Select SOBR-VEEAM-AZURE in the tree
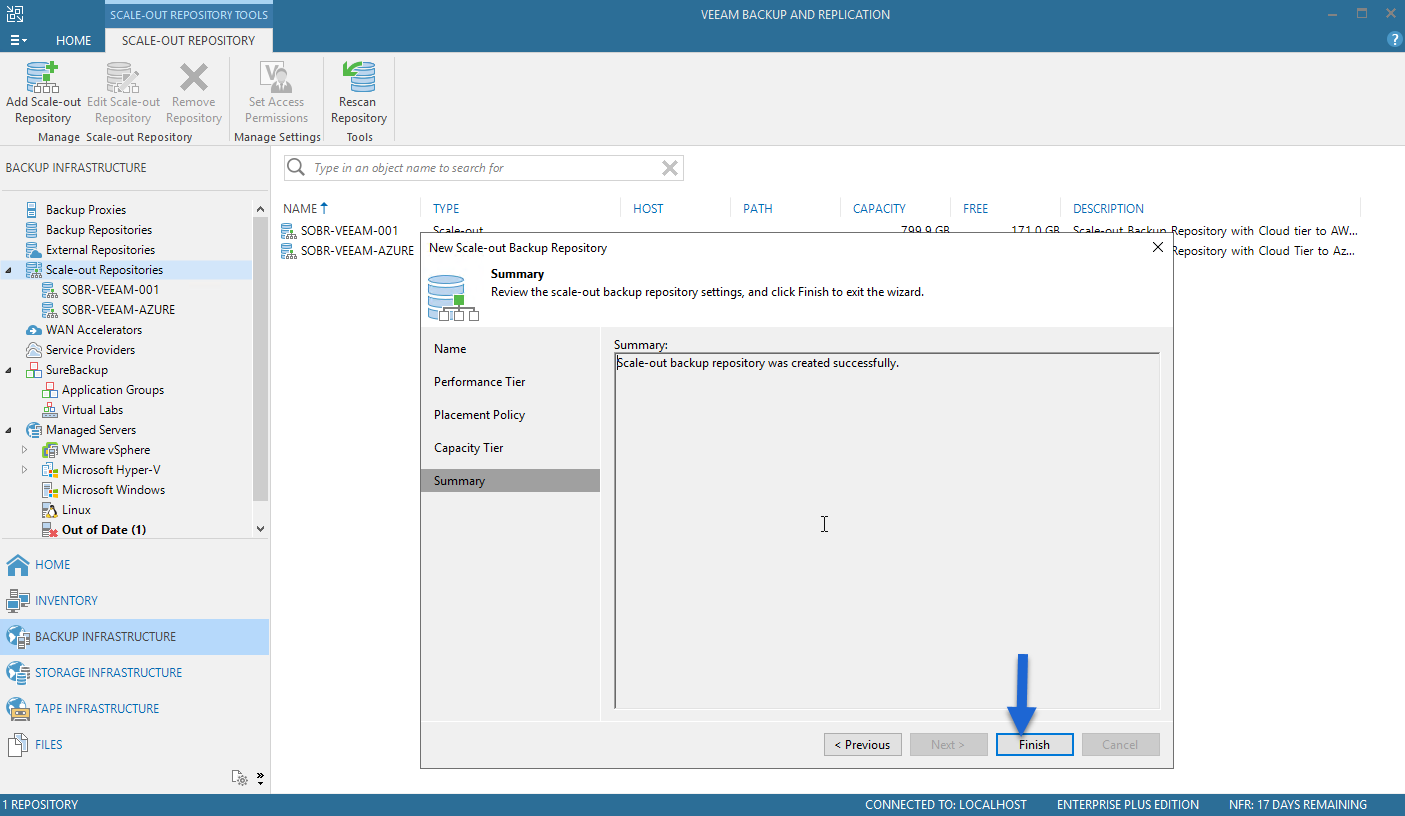The image size is (1405, 816). 118,310
